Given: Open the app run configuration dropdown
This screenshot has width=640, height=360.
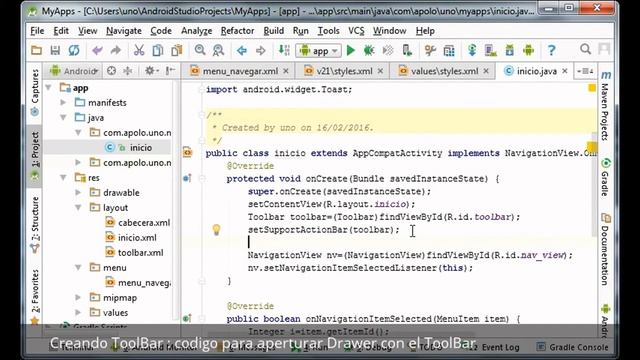Looking at the screenshot, I should [x=318, y=51].
